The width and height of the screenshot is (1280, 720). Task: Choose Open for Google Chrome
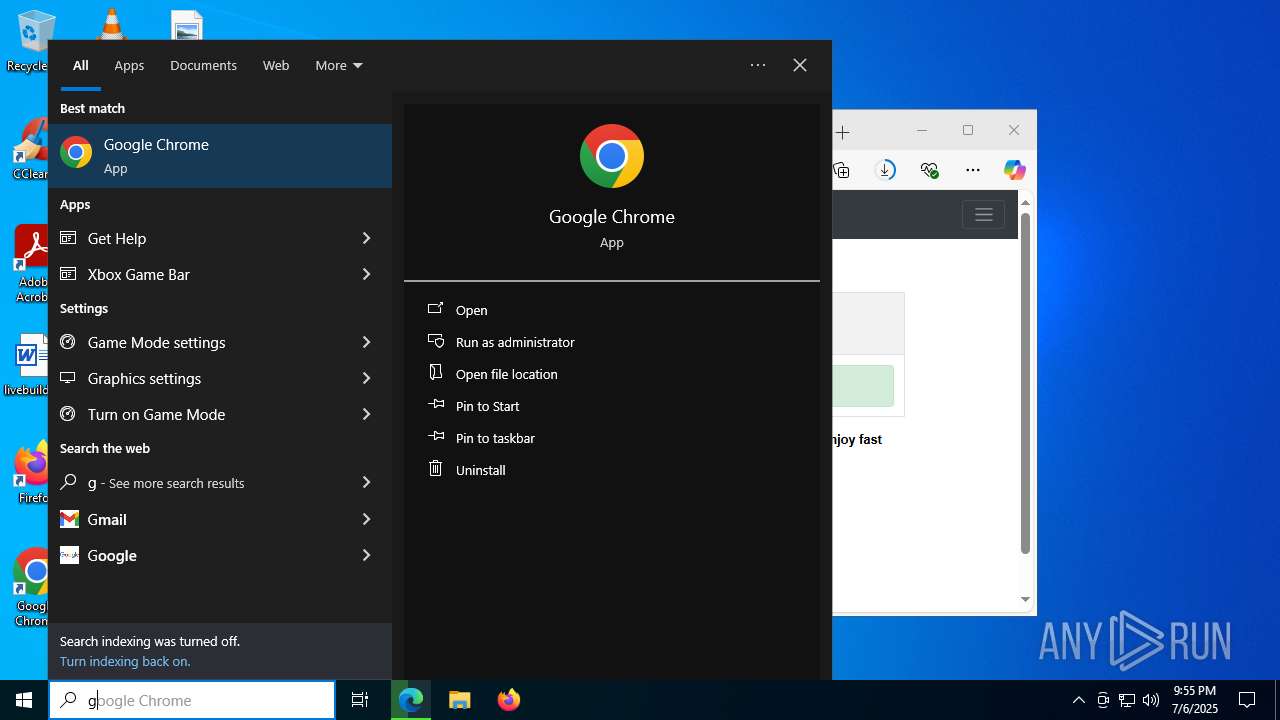(x=612, y=310)
